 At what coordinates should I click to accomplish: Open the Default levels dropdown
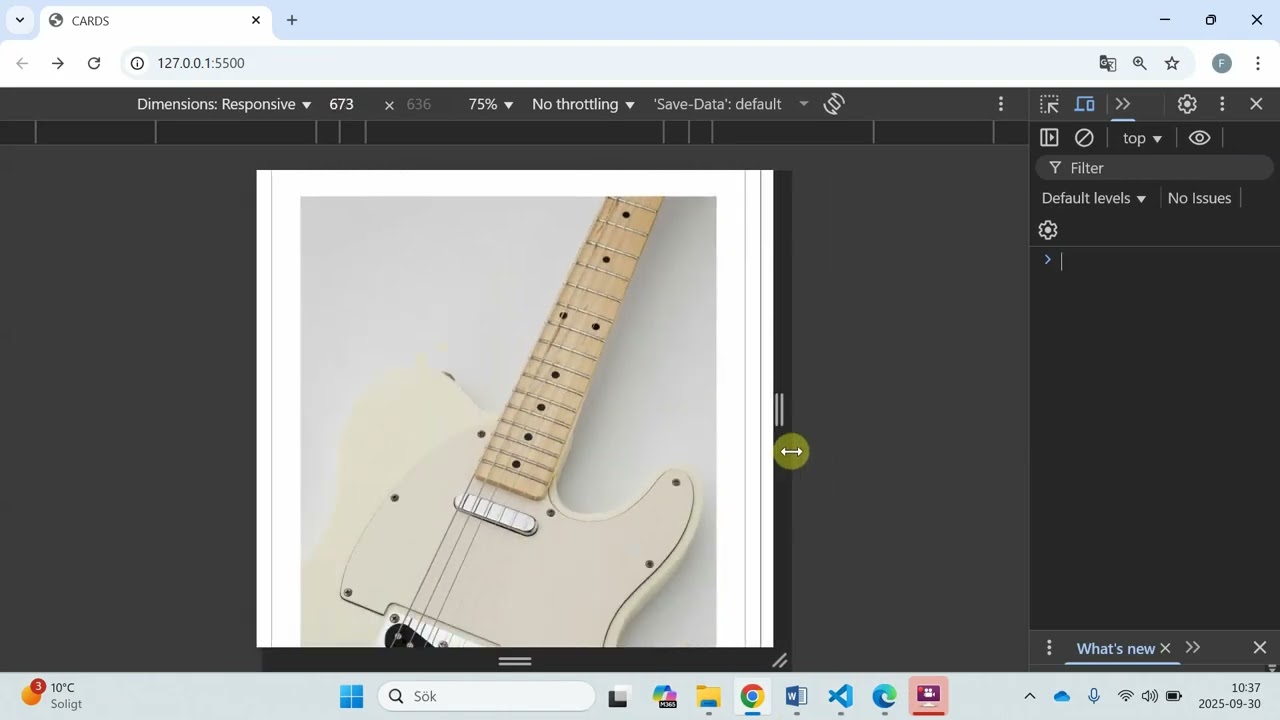point(1093,198)
